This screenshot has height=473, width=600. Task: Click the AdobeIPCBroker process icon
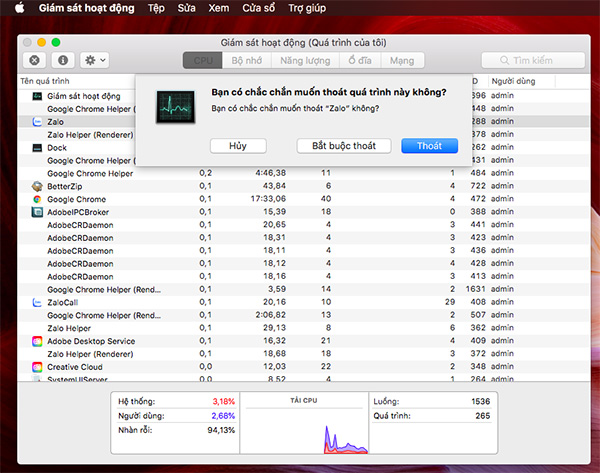37,212
